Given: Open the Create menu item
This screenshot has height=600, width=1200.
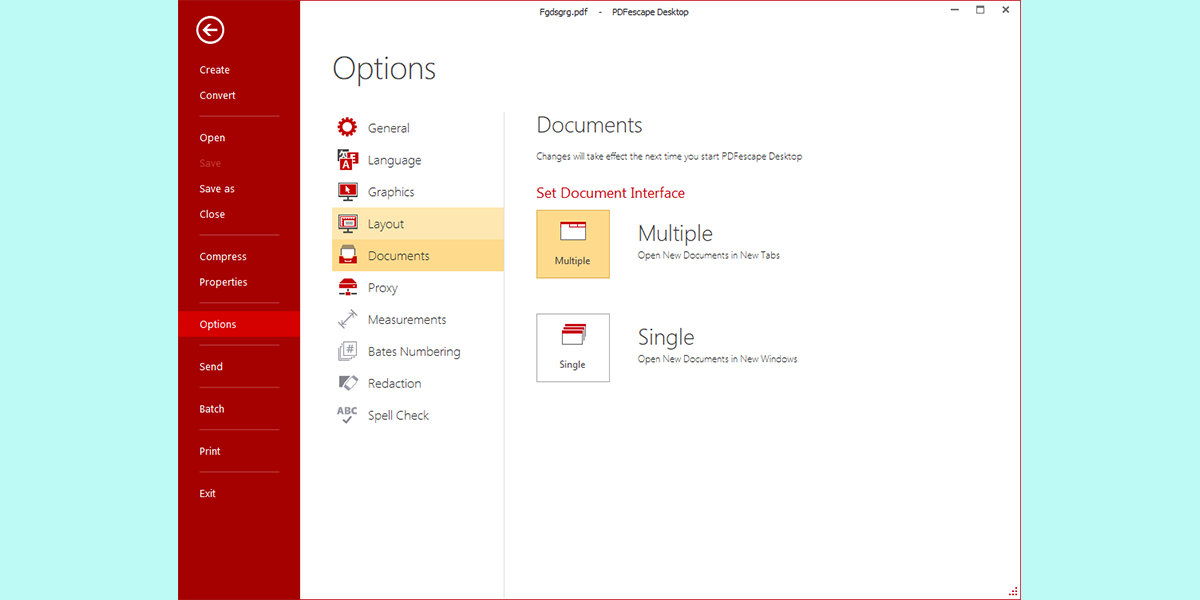Looking at the screenshot, I should (x=214, y=70).
